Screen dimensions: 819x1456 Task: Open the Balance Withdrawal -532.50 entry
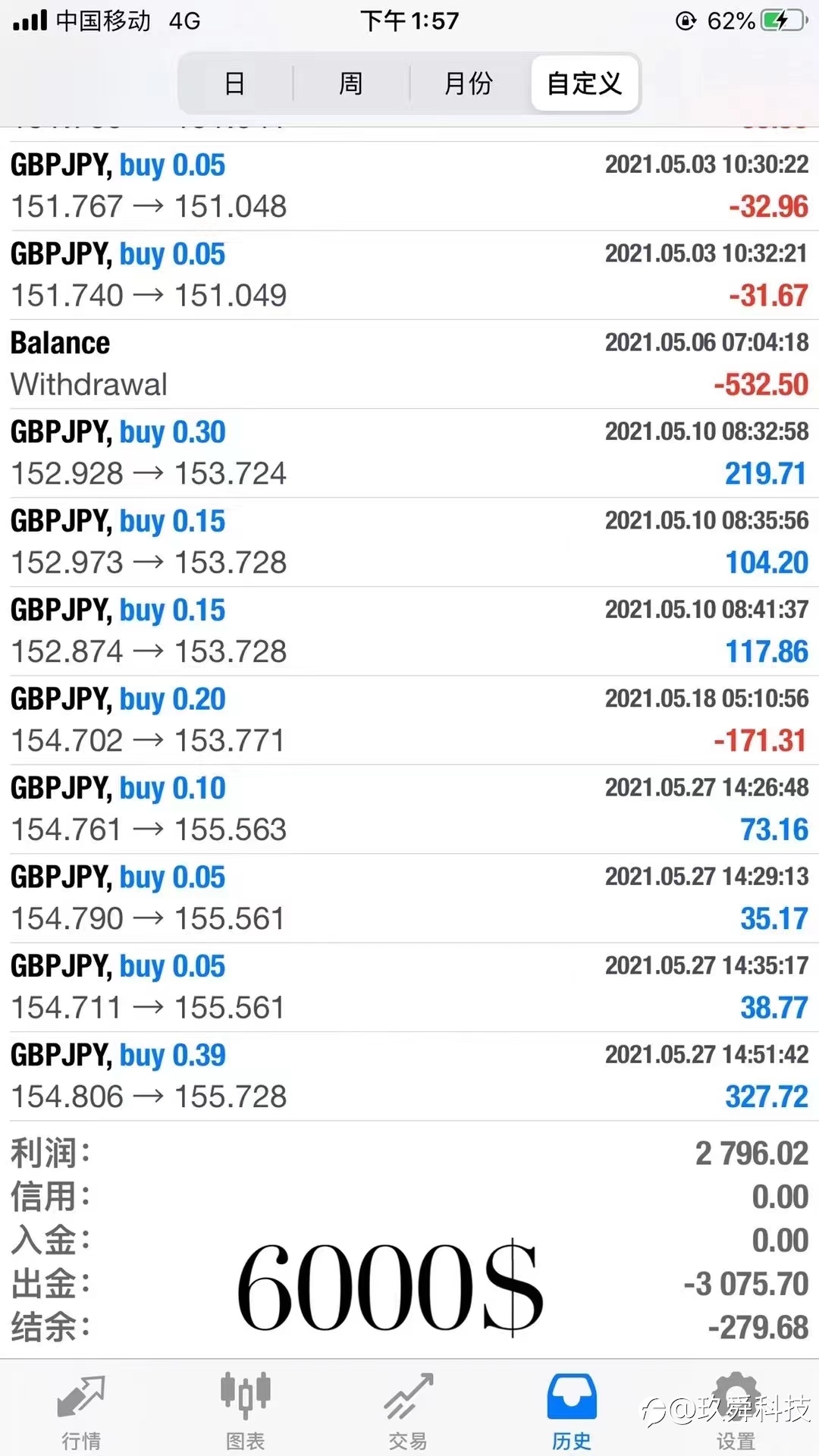pyautogui.click(x=409, y=364)
